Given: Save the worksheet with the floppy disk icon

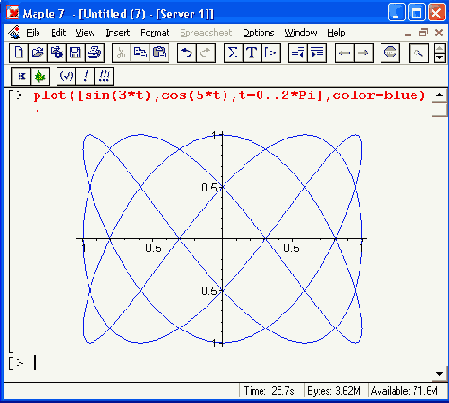Looking at the screenshot, I should [x=76, y=53].
